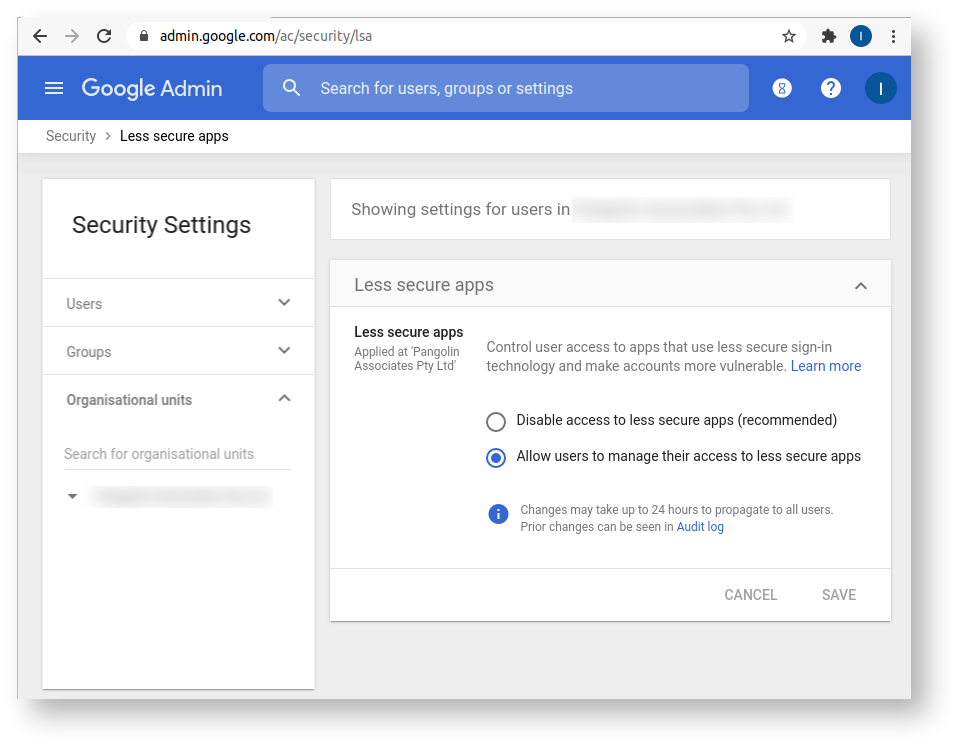Collapse the organisational unit tree arrow
Screen dimensions: 959x747
72,496
